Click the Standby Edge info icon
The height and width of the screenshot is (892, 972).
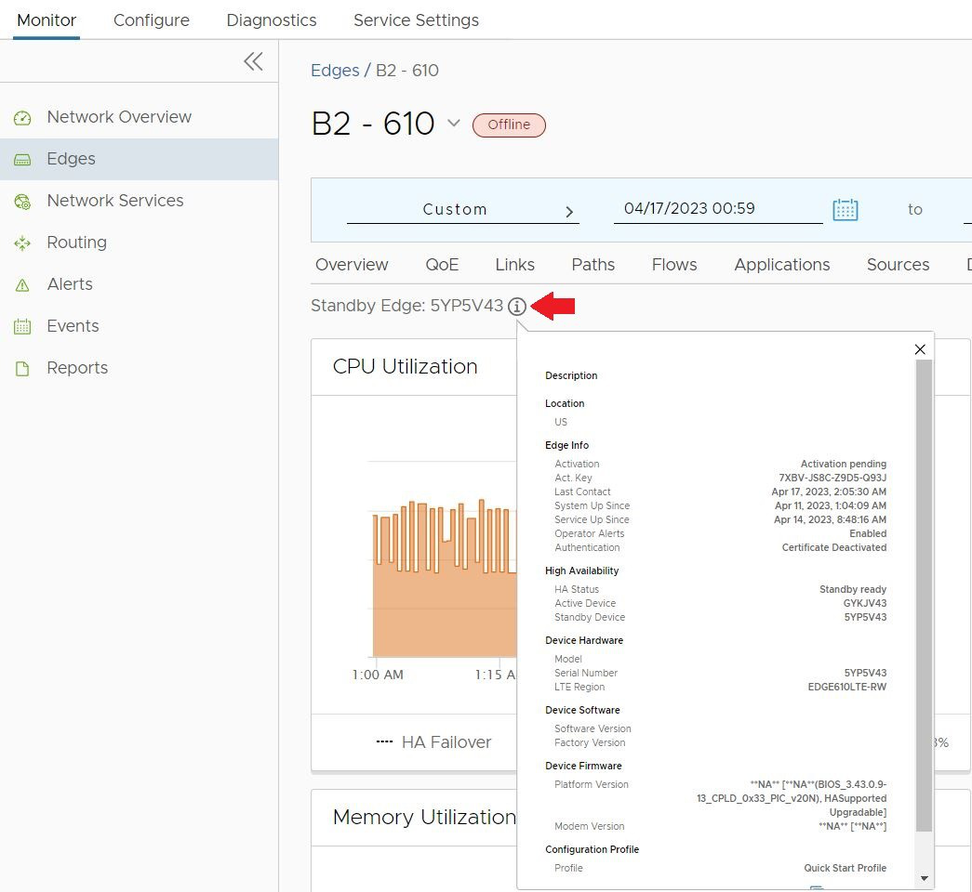click(x=516, y=307)
